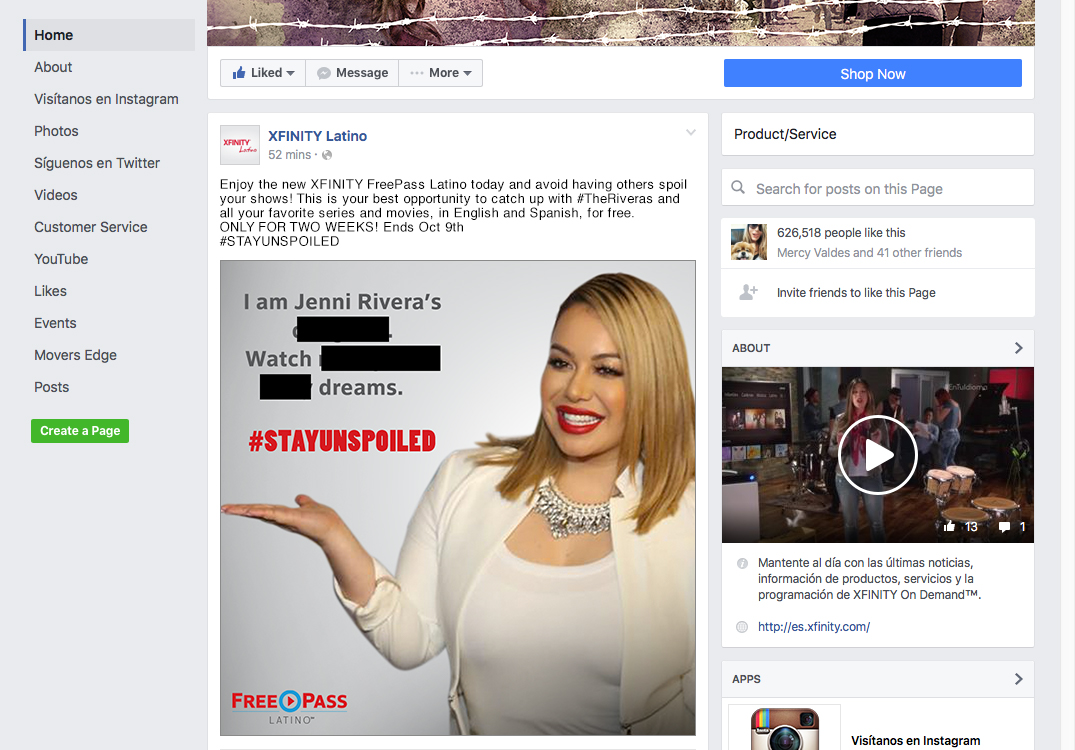Click the Product/Service category label
Screen dimensions: 1075x750
pos(785,134)
